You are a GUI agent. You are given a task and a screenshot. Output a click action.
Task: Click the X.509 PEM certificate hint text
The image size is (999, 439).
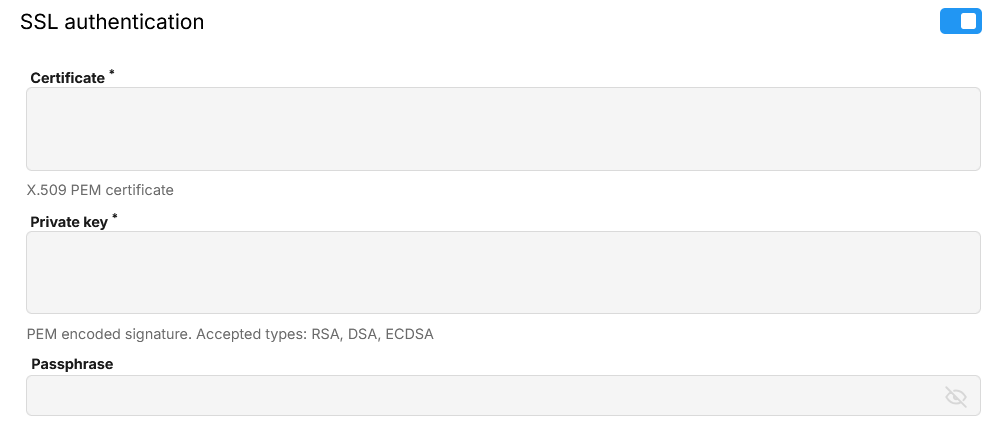click(100, 190)
